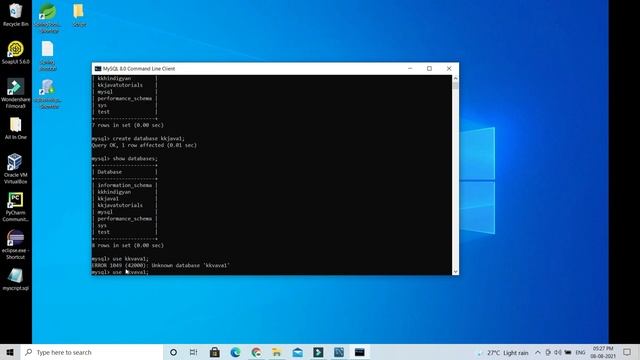
Task: Open the volume control in the tray
Action: tap(558, 352)
